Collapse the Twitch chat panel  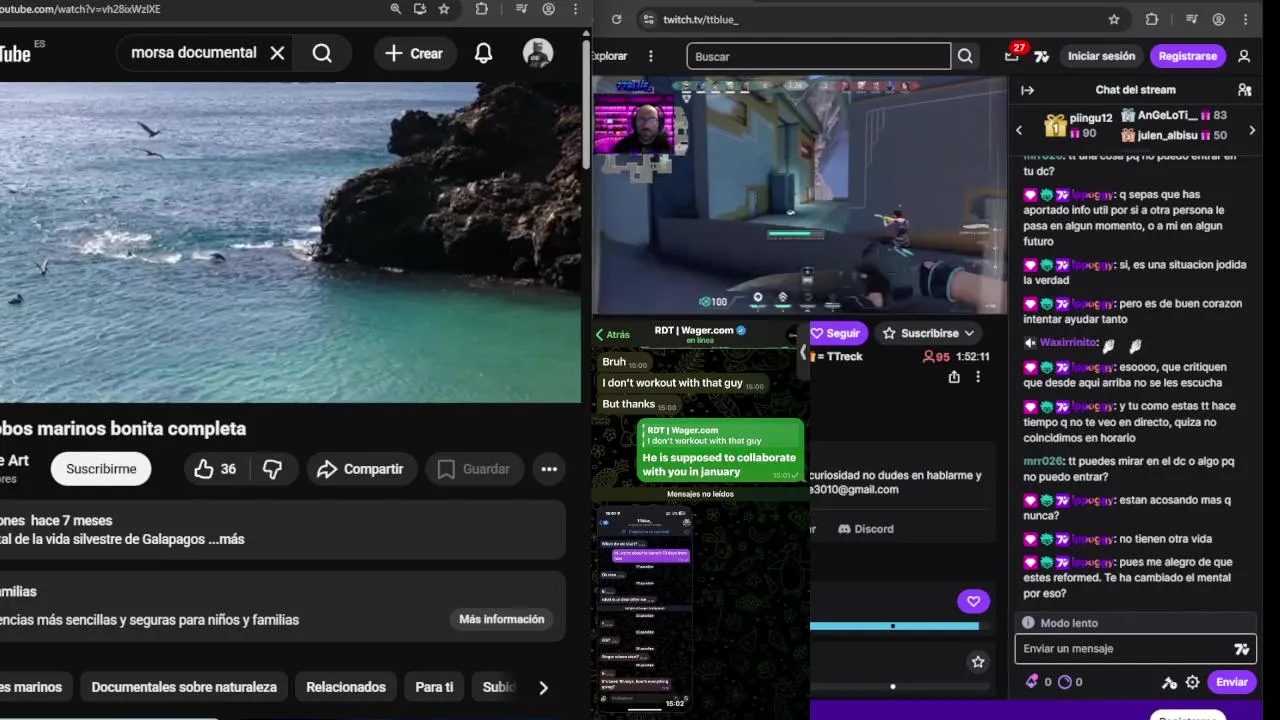[x=1027, y=90]
